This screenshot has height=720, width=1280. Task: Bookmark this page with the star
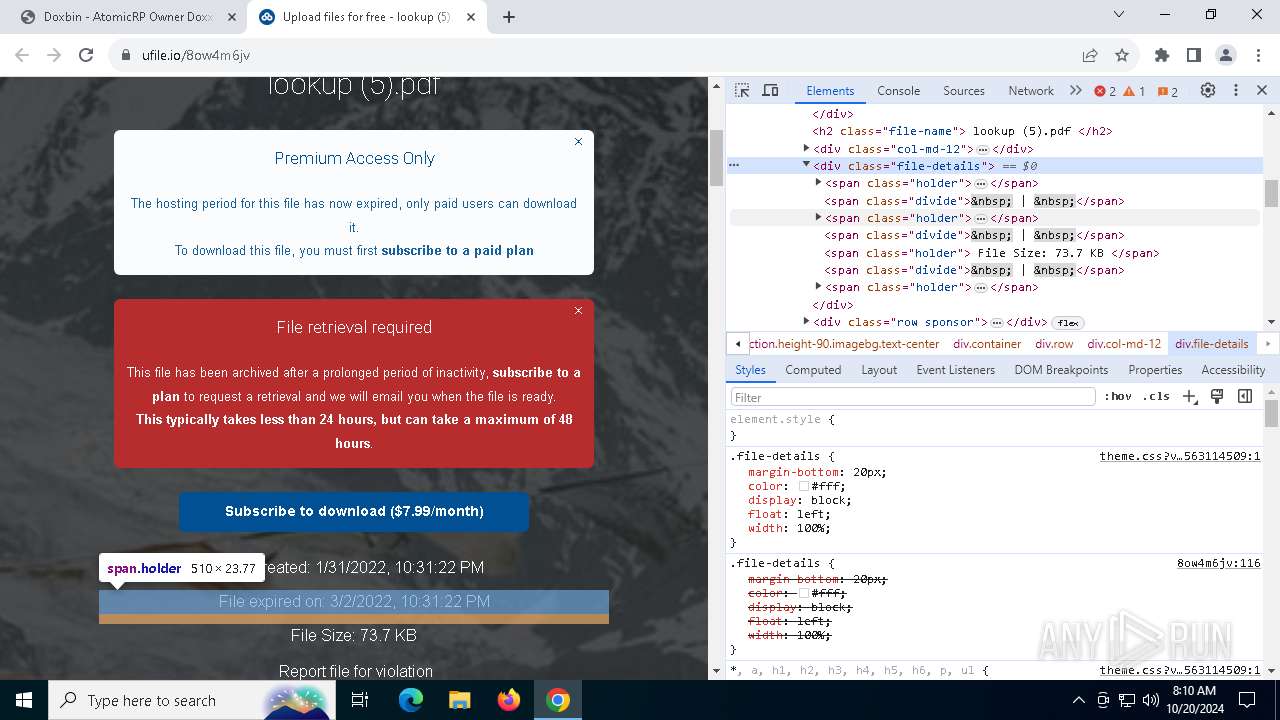pos(1121,55)
